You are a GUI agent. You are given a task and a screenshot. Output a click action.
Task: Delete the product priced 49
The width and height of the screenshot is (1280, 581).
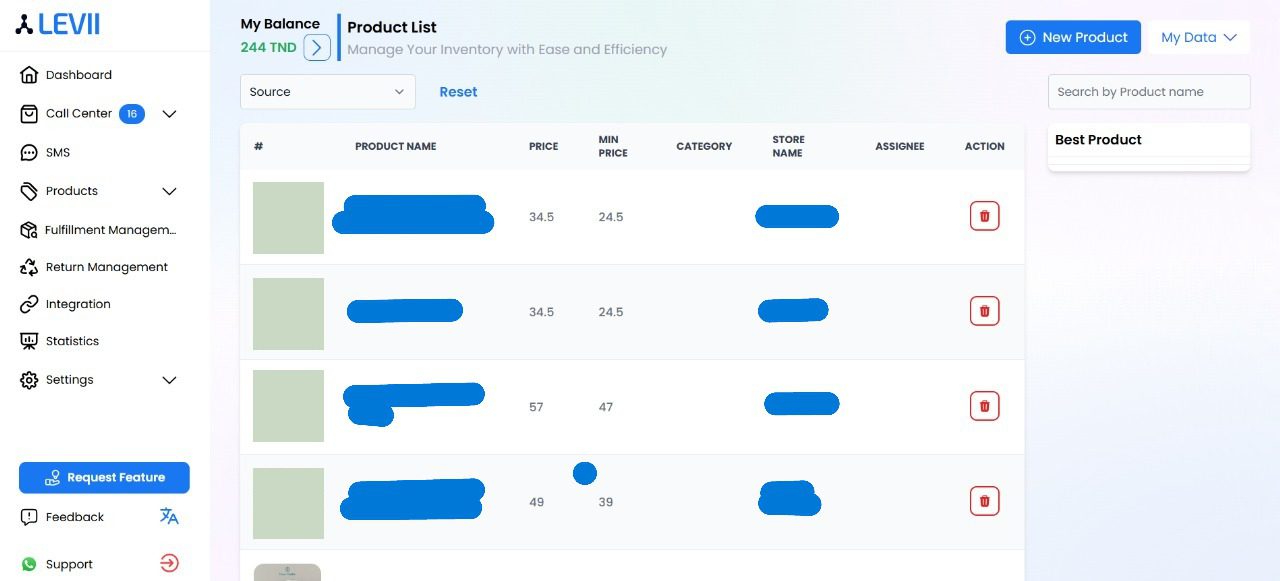[984, 501]
